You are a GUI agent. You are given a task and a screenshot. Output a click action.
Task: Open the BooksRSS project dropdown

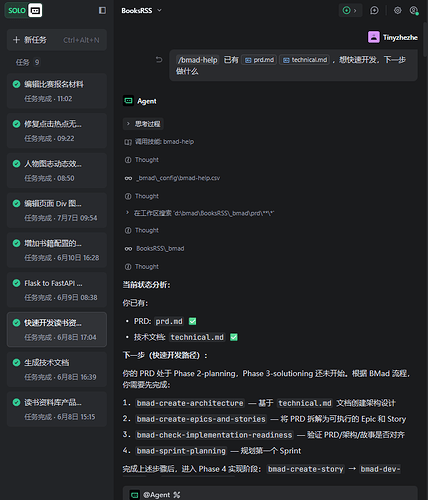coord(141,11)
